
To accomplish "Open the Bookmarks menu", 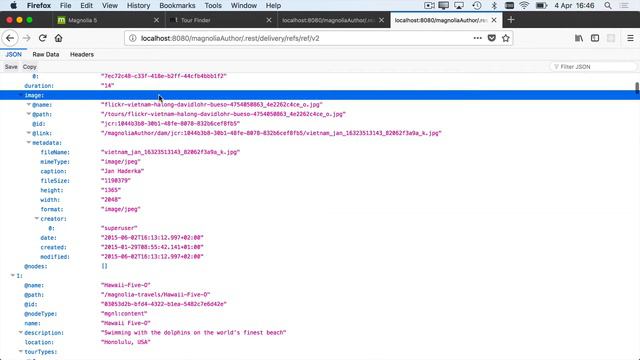I will coord(177,5).
